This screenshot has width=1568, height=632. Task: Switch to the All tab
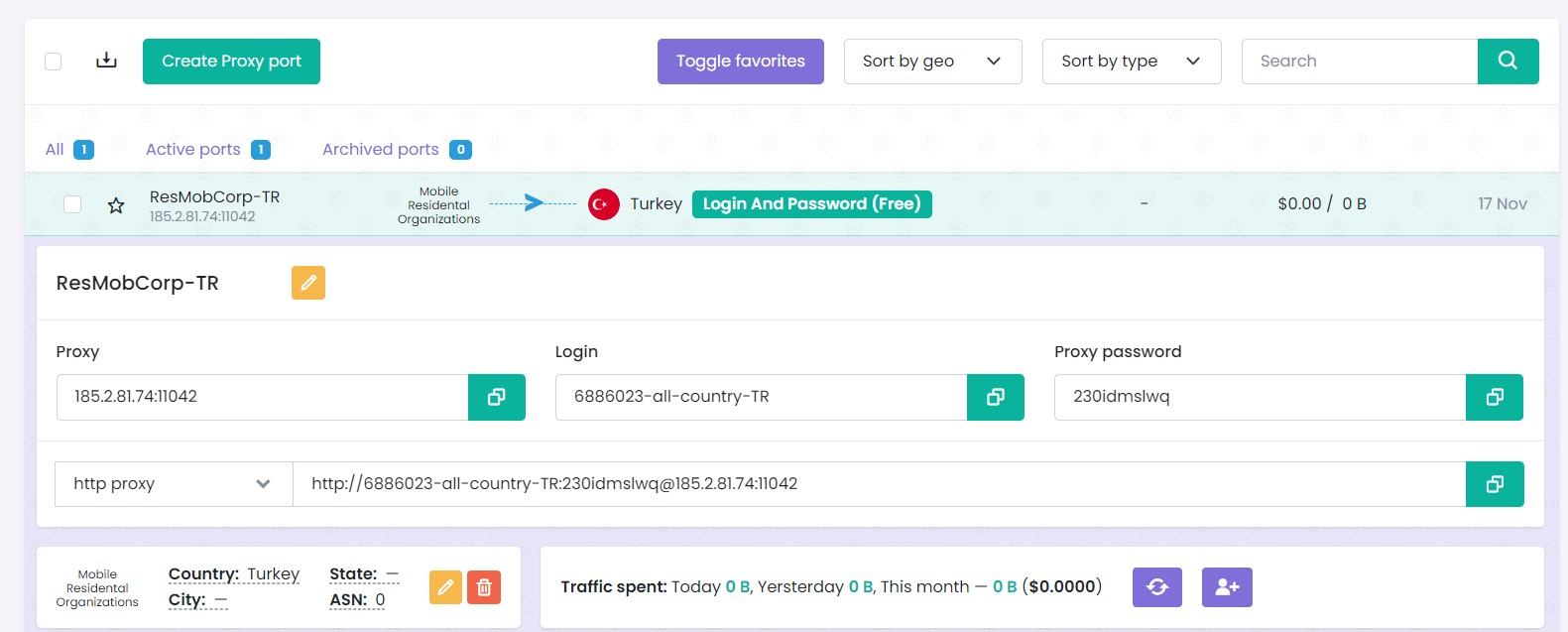(x=69, y=150)
